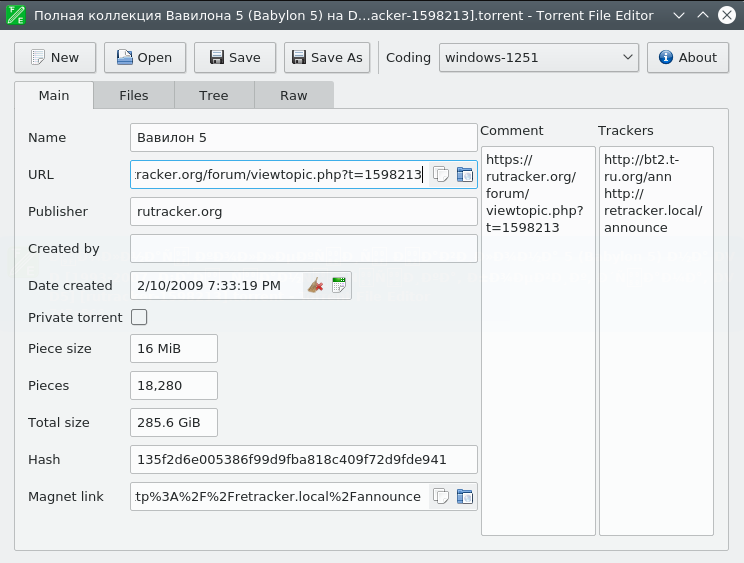Clear the creation date with broom icon
The width and height of the screenshot is (744, 563).
pos(316,286)
